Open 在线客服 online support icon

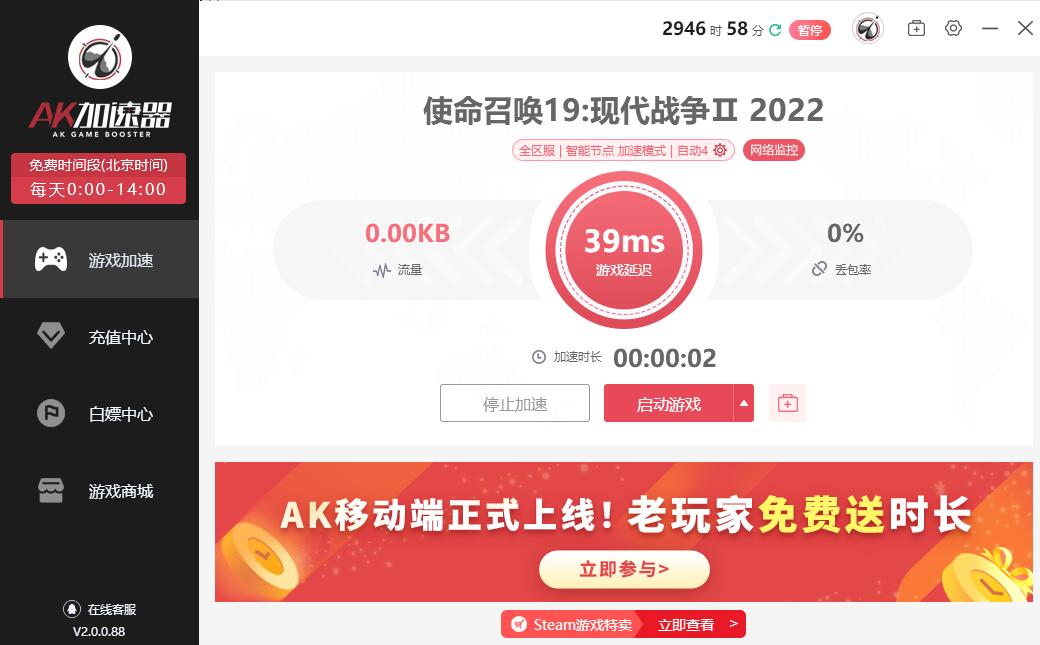[72, 609]
